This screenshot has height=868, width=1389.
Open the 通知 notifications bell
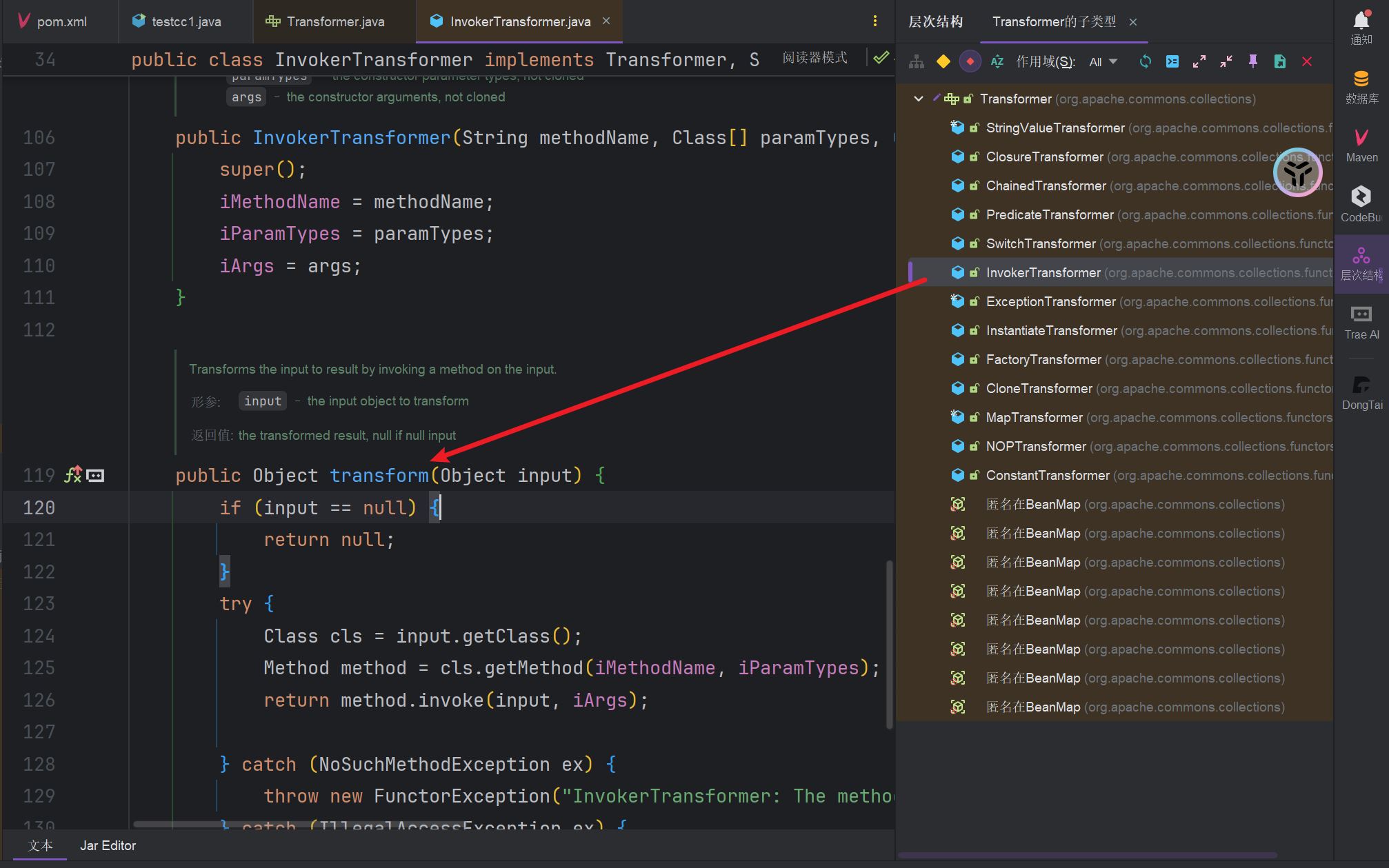[x=1361, y=28]
